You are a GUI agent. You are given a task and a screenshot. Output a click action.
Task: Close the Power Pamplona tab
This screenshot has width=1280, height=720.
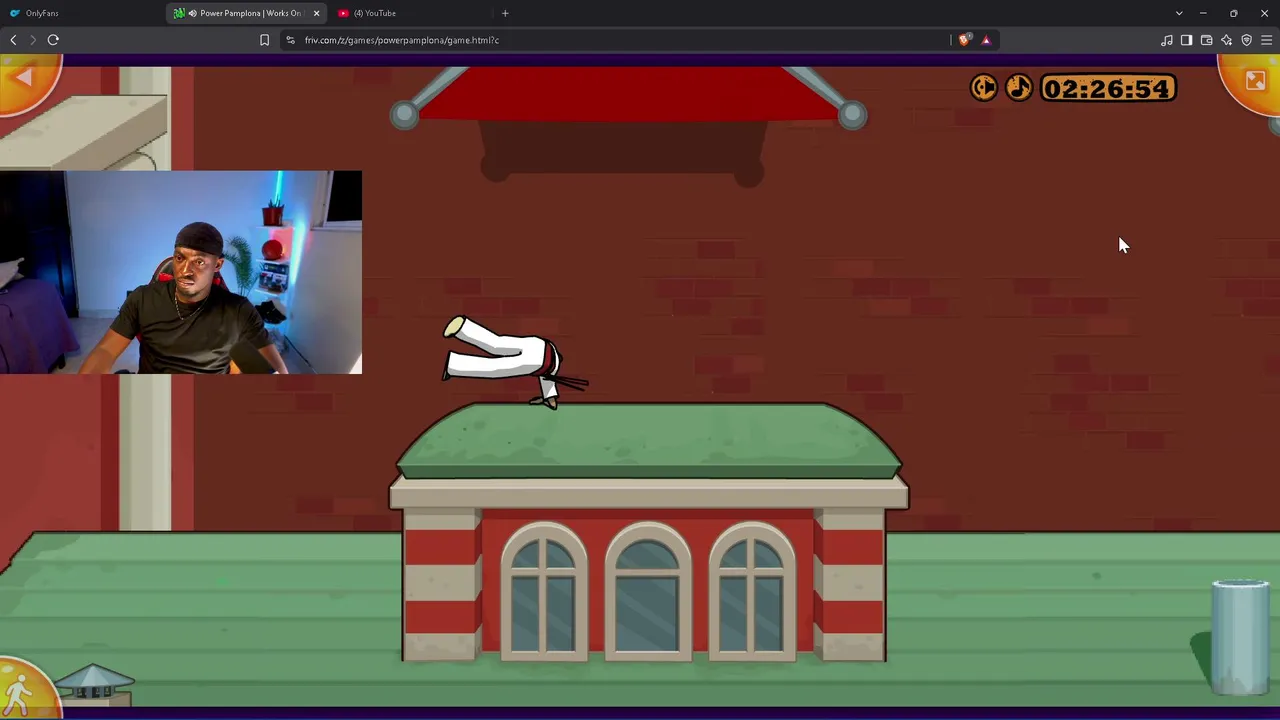316,13
